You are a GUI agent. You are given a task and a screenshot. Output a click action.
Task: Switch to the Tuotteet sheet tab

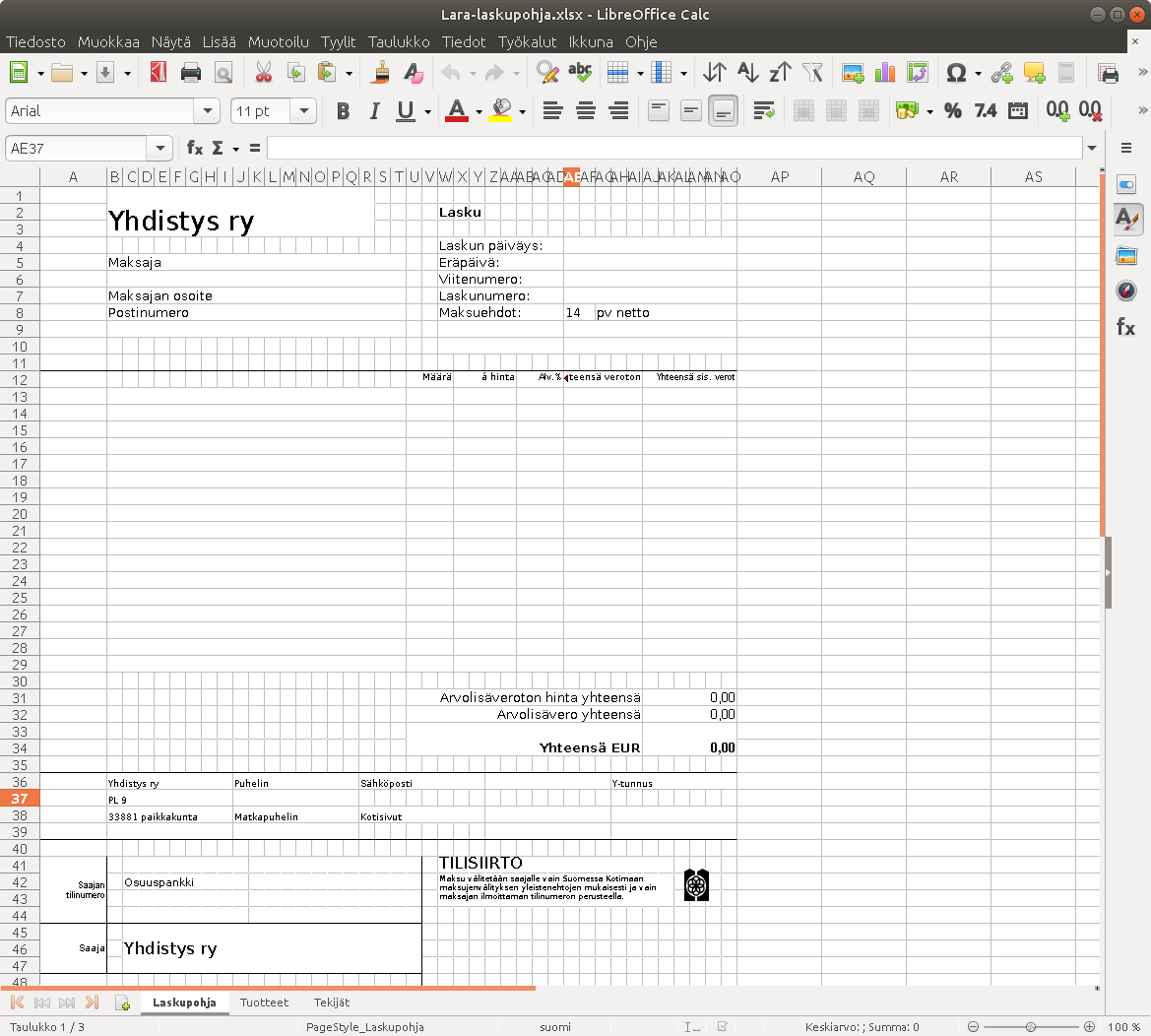264,1003
